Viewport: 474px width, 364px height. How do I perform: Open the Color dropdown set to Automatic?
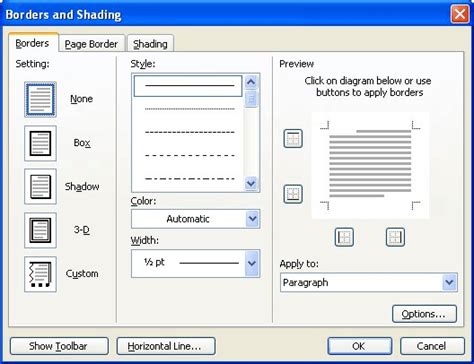pyautogui.click(x=196, y=219)
